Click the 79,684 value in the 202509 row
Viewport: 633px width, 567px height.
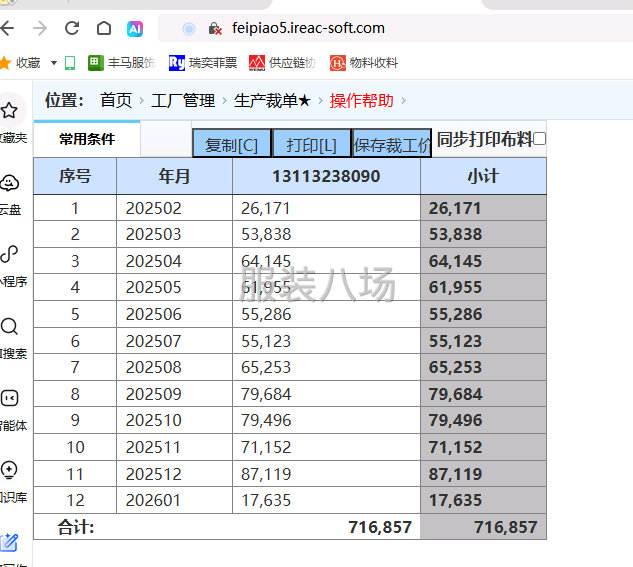coord(266,394)
